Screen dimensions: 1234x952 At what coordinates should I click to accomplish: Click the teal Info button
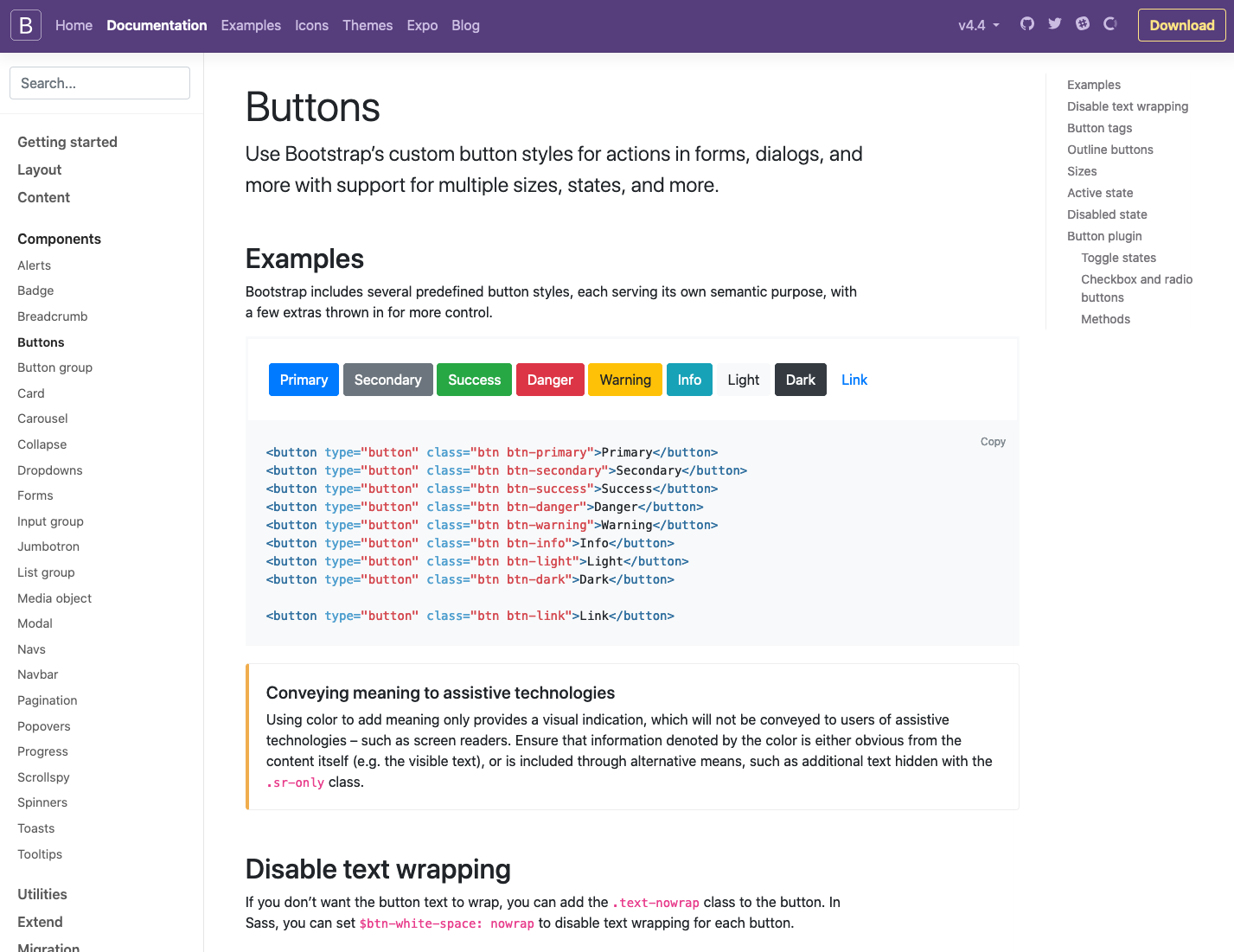click(x=689, y=380)
